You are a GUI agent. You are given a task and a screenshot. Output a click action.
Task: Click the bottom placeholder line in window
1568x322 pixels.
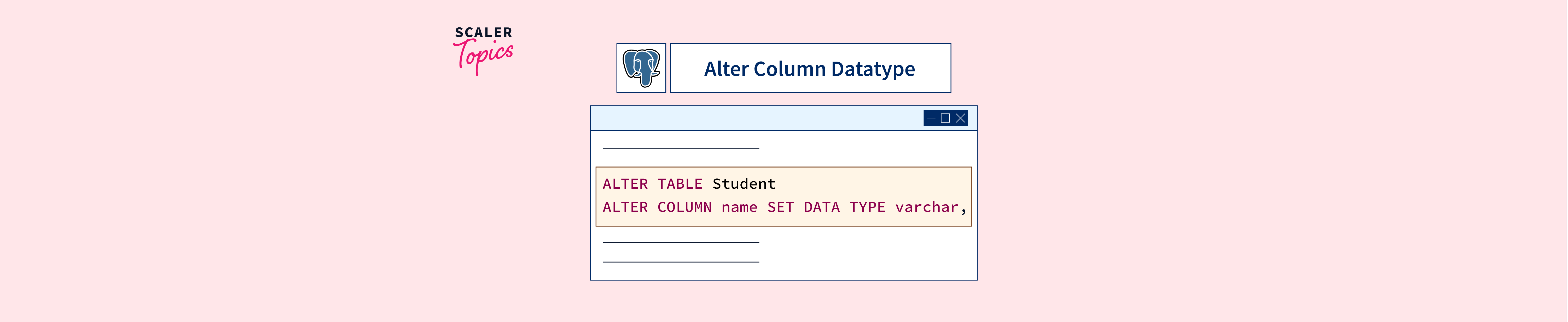[681, 262]
